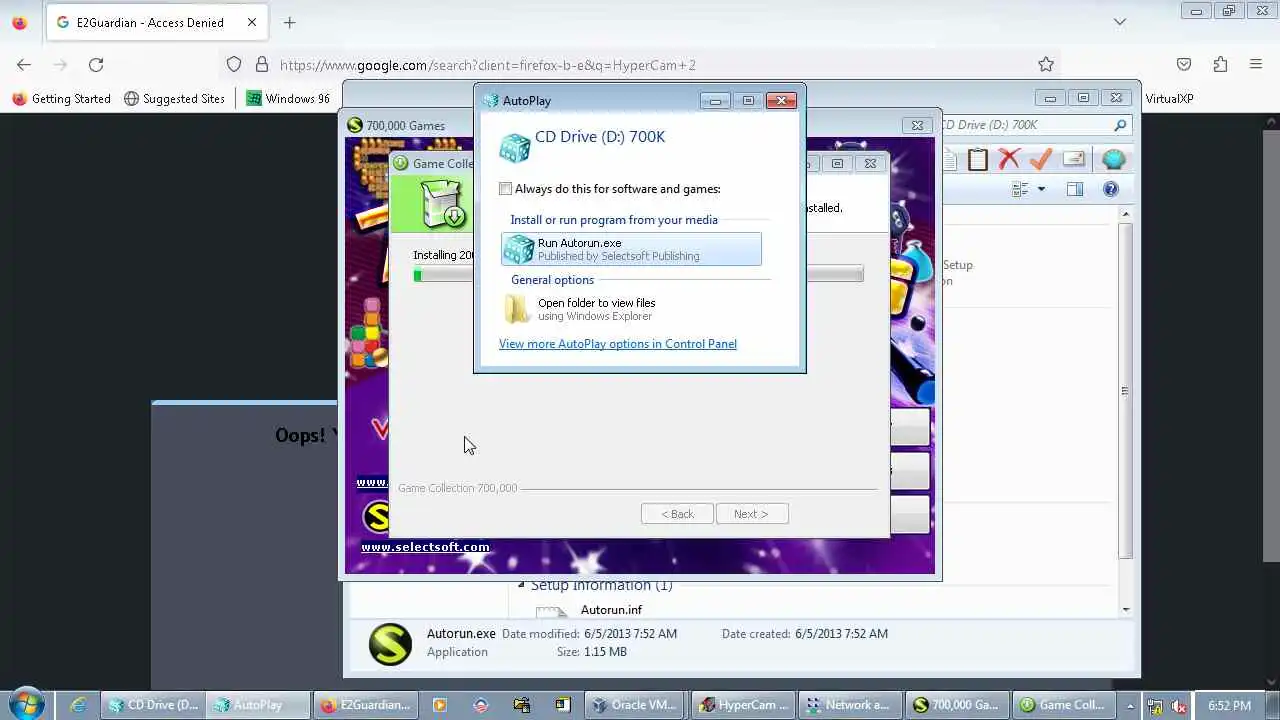1280x720 pixels.
Task: Click the CD Drive dice icon in AutoPlay header
Action: pyautogui.click(x=515, y=147)
